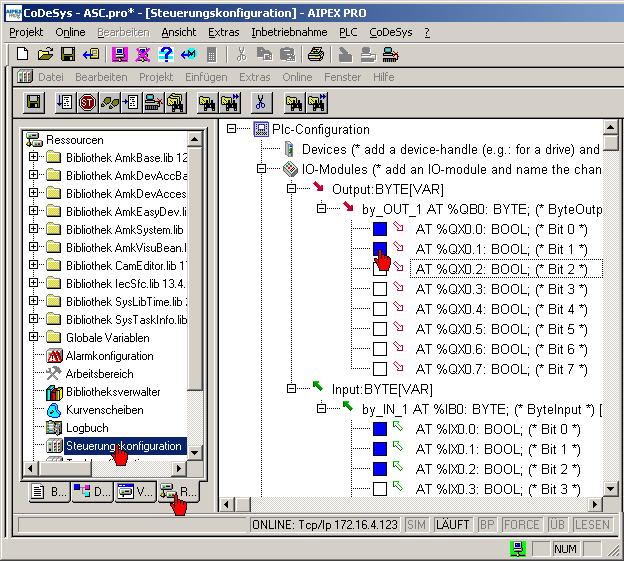Select Steuerungskonfiguration in resource tree
Screen dimensions: 624x561
pos(123,446)
